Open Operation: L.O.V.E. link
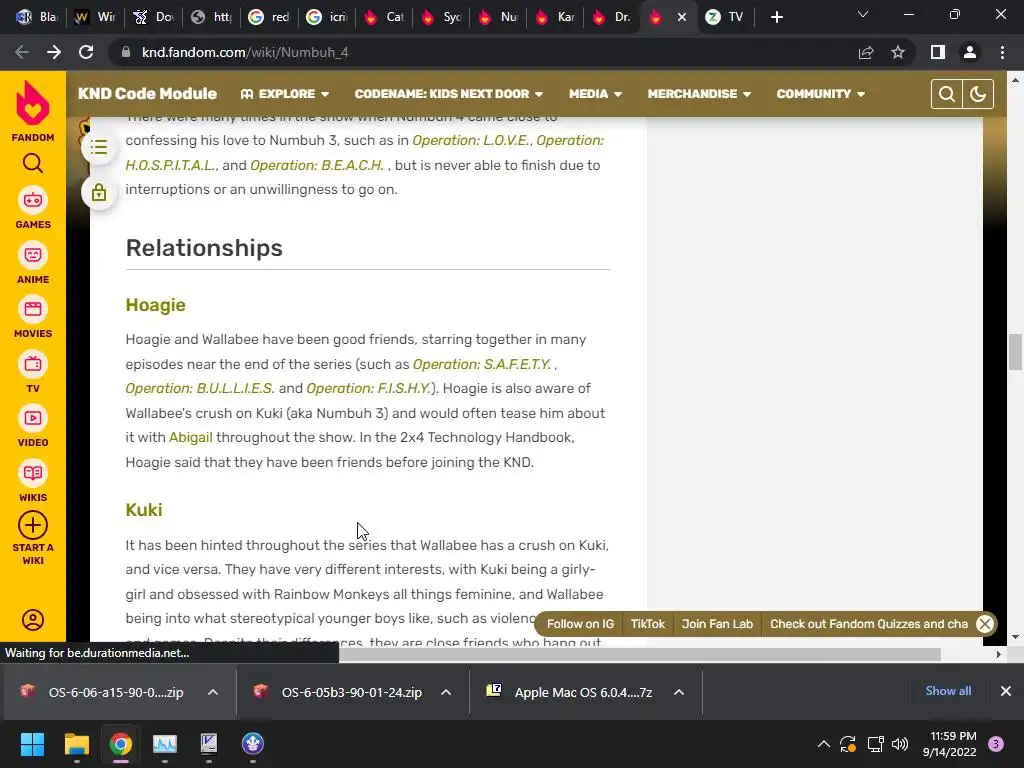1024x768 pixels. pos(472,140)
